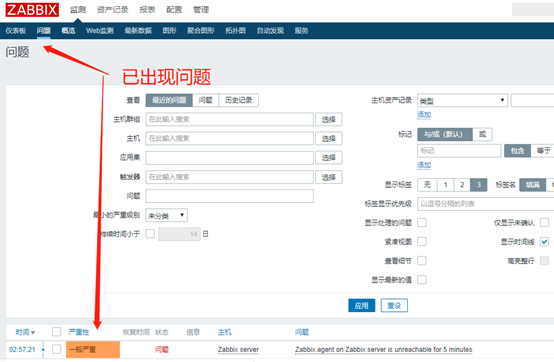Check the row checkbox for 02:57:21 problem
This screenshot has width=554, height=362.
pyautogui.click(x=57, y=349)
